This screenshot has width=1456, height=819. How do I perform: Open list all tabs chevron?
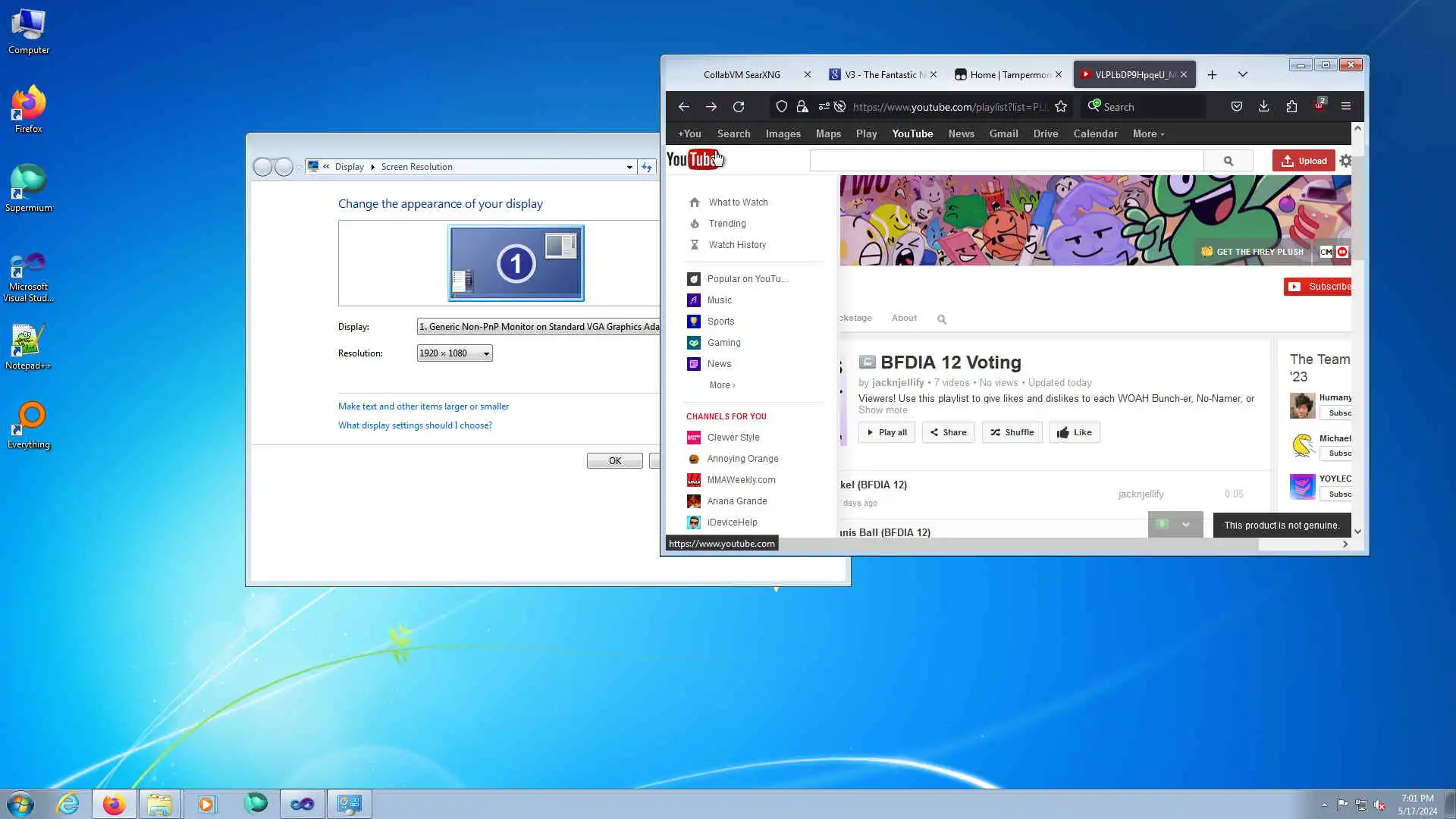tap(1242, 74)
